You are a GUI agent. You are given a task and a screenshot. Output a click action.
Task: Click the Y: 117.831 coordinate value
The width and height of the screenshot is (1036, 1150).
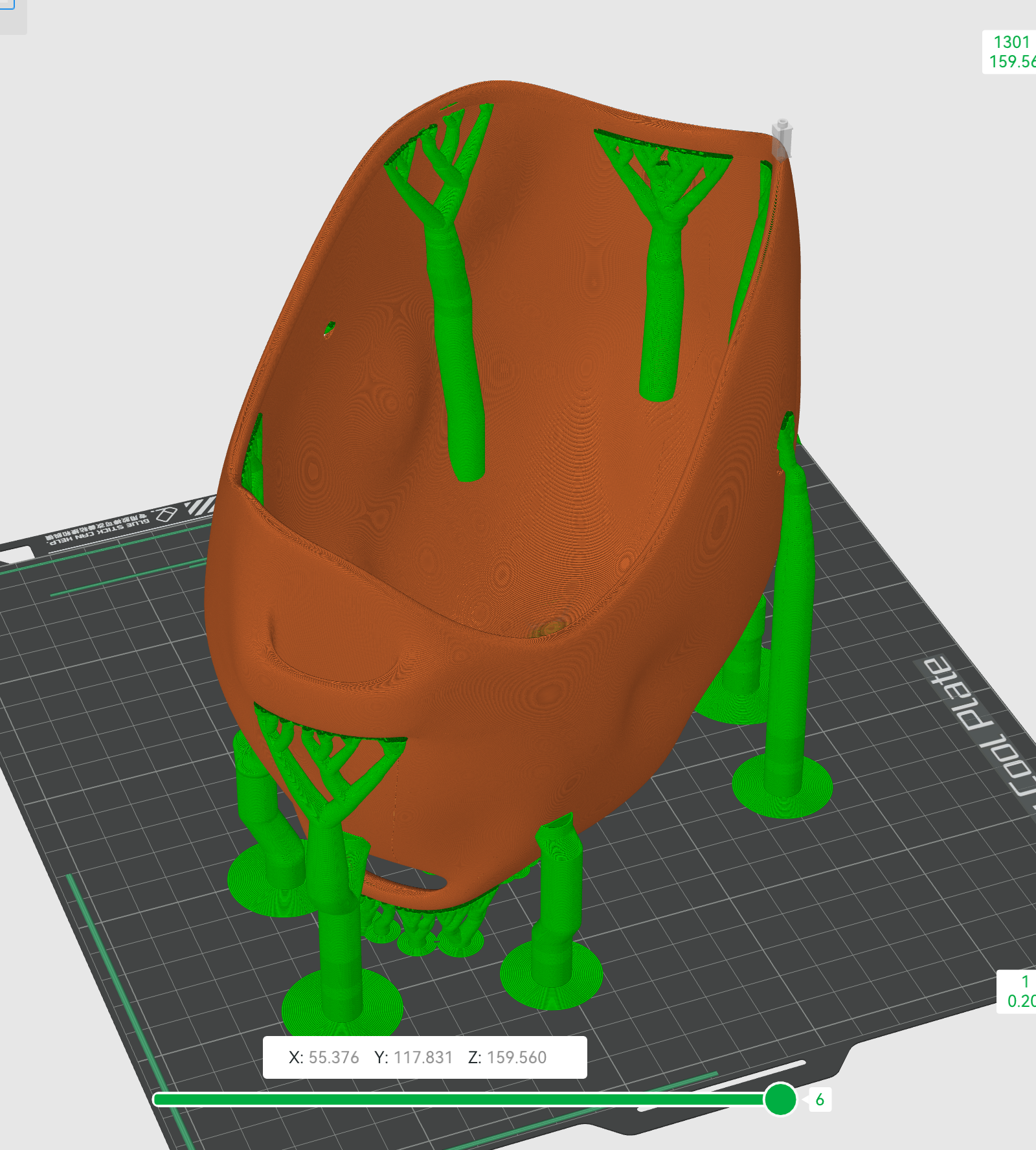click(x=413, y=1057)
